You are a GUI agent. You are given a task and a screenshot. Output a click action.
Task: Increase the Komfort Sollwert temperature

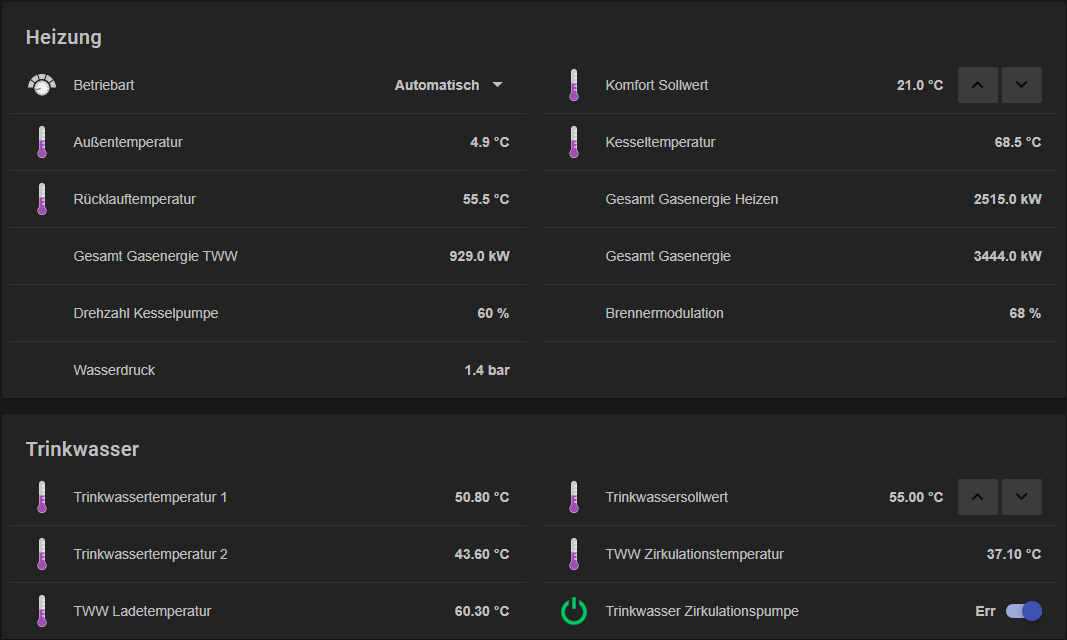[978, 85]
